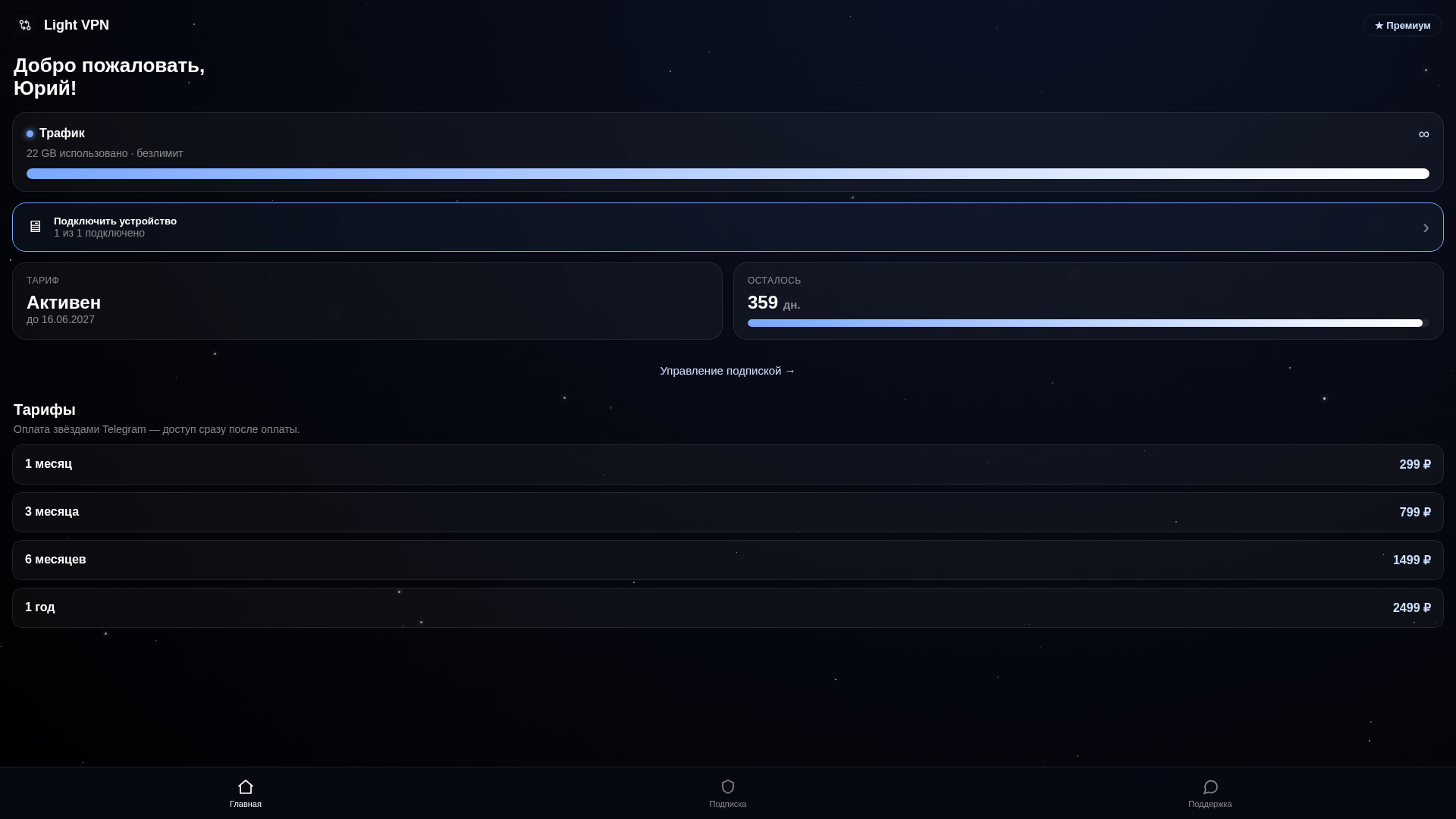Click 22 GB использовано · безлимит text

(x=105, y=153)
